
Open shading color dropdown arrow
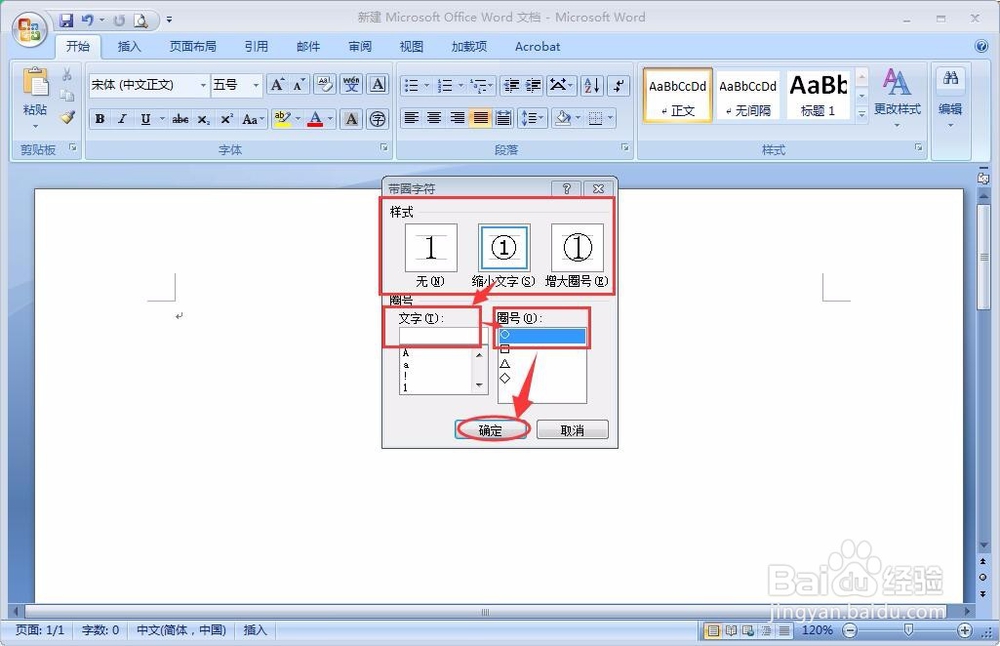(578, 118)
